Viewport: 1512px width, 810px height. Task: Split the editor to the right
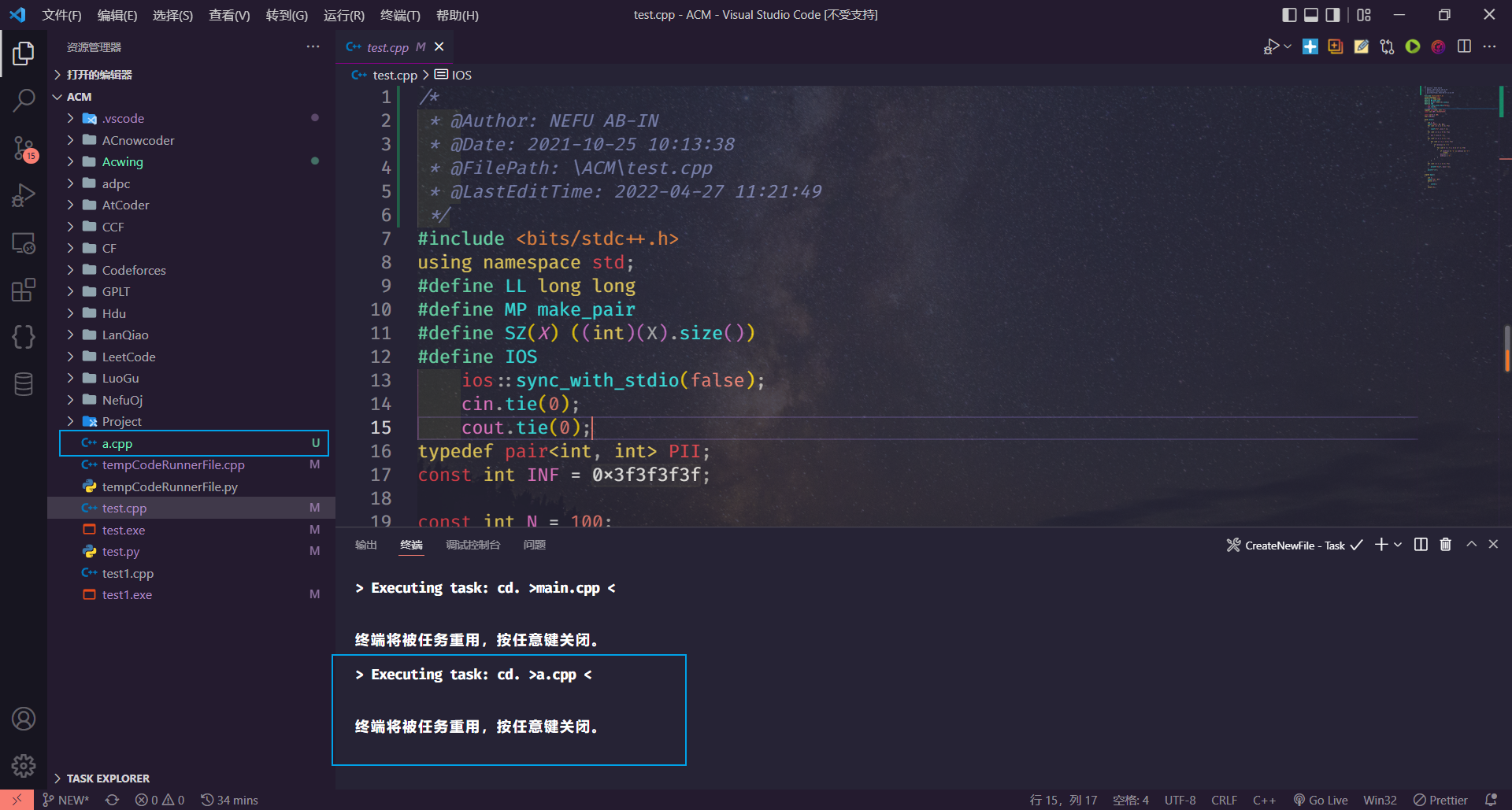tap(1464, 46)
